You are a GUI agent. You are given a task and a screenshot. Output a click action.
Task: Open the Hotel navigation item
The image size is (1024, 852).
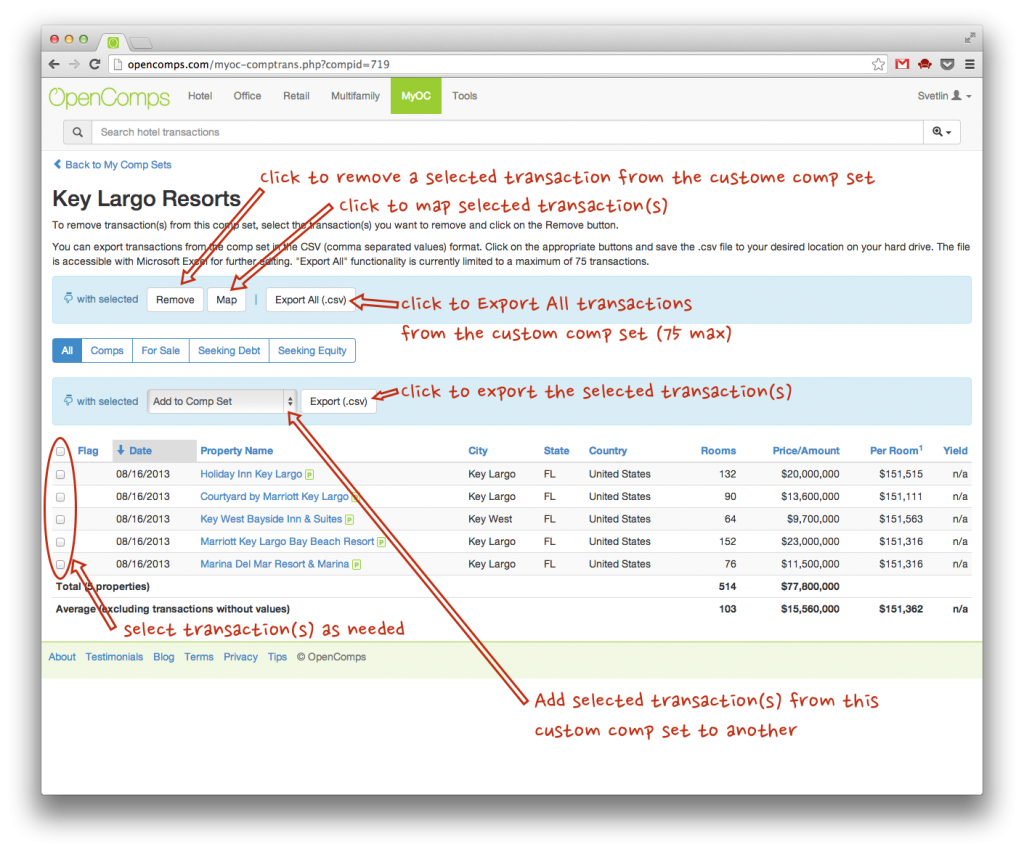click(200, 96)
